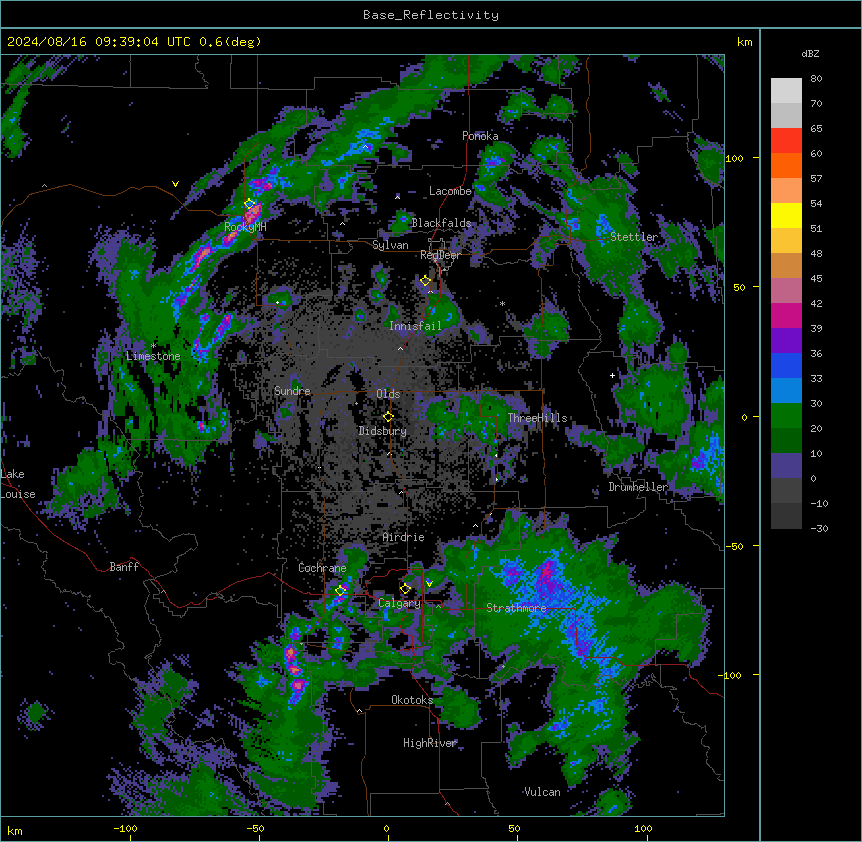
Task: Click the -50 tick on the bottom axis
Action: click(x=255, y=828)
